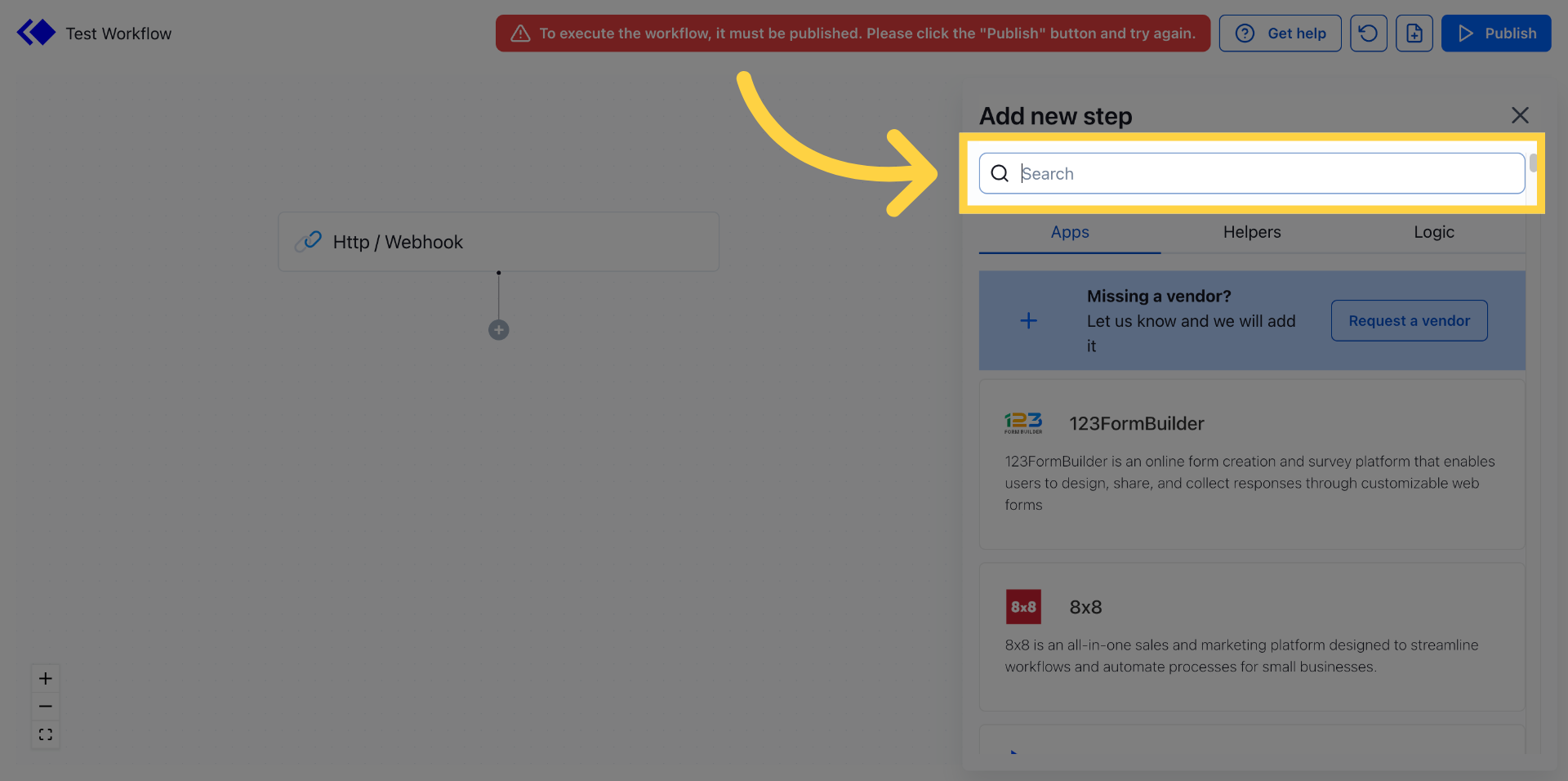Select the Apps tab
Viewport: 1568px width, 781px height.
click(x=1069, y=232)
